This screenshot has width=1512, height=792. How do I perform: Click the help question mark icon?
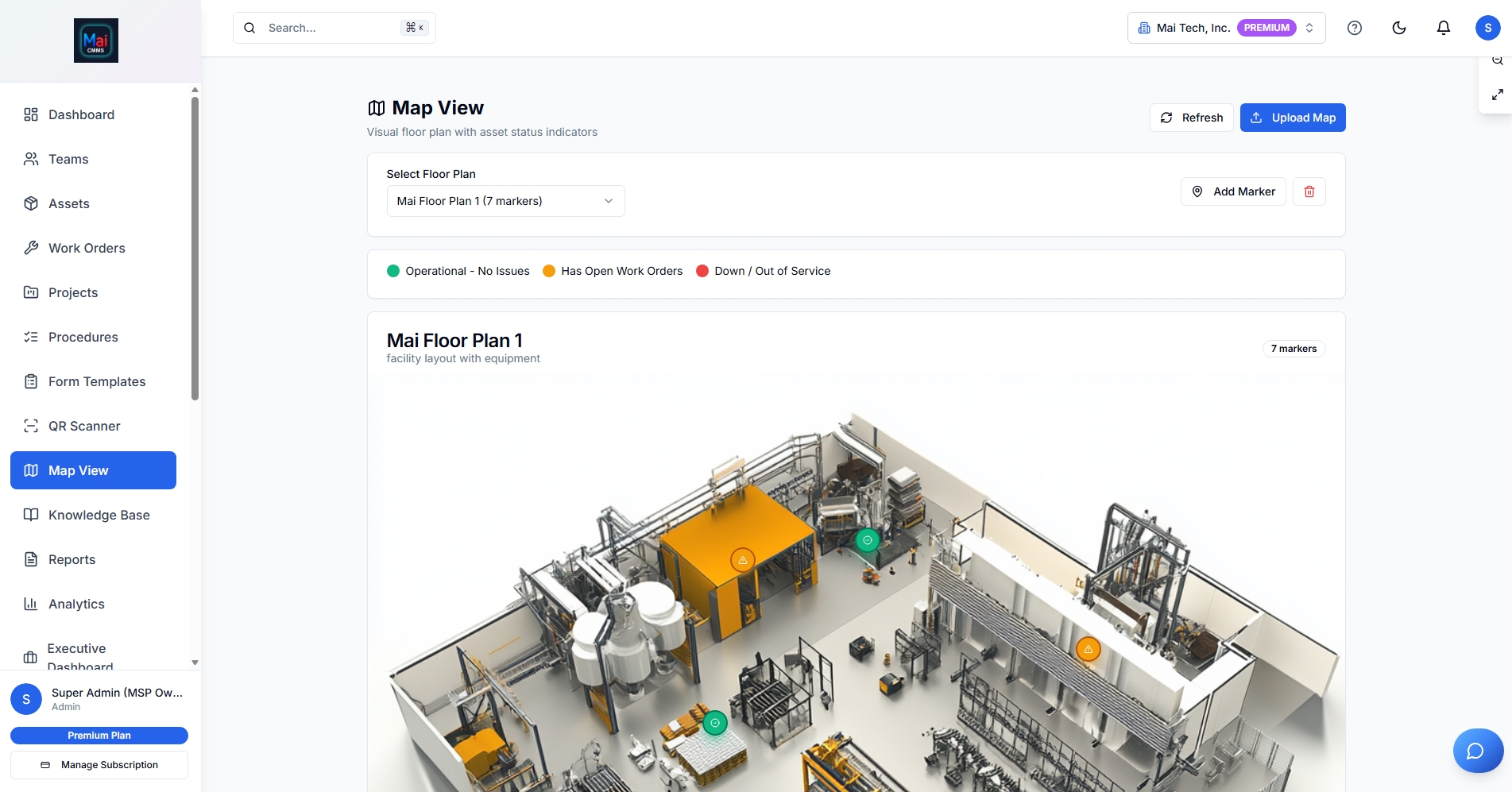tap(1355, 28)
